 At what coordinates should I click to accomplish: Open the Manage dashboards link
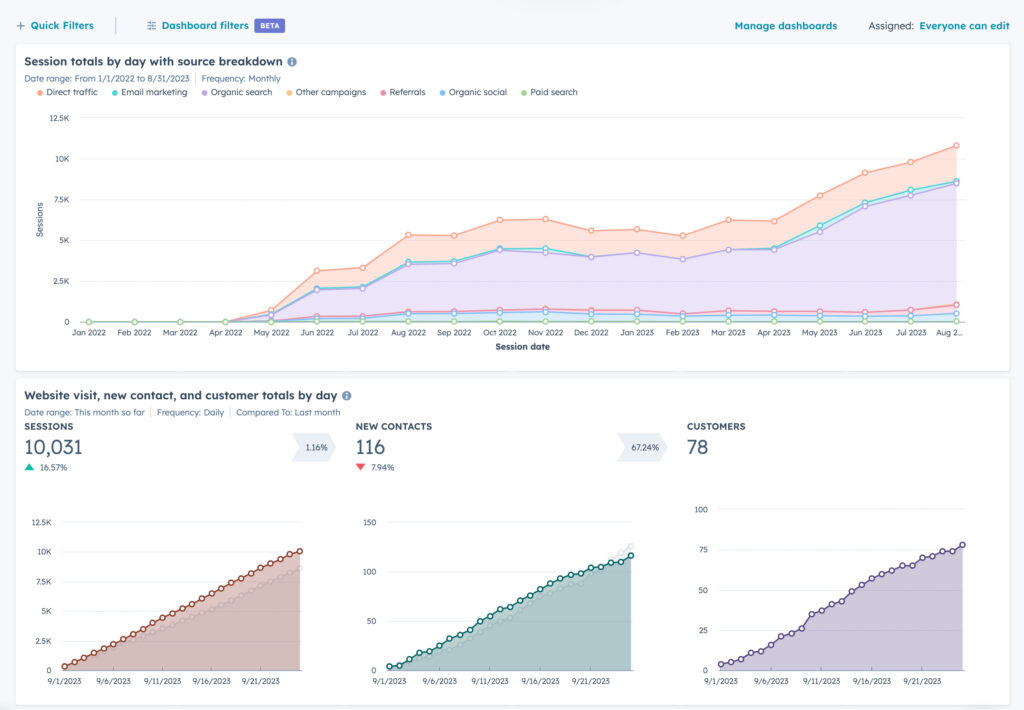[785, 26]
